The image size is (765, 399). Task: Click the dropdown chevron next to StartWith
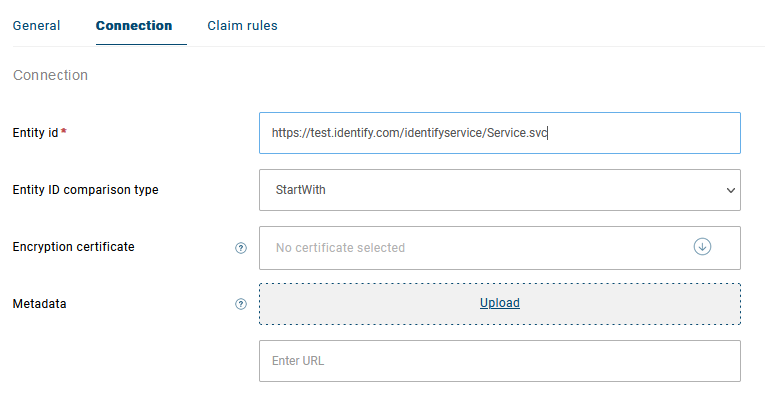pyautogui.click(x=730, y=190)
